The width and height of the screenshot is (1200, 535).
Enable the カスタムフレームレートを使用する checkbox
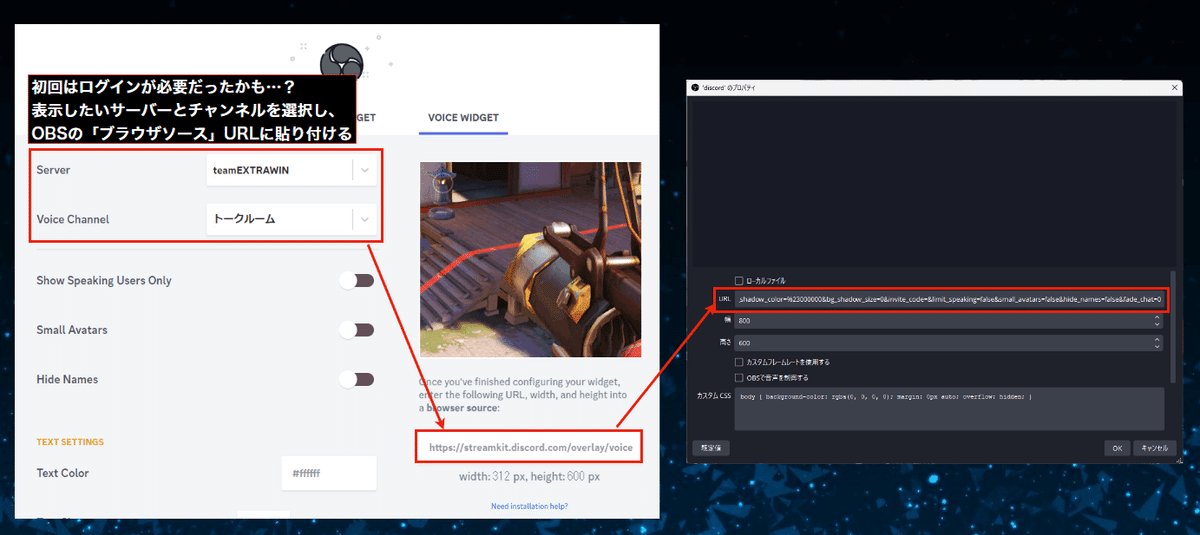[738, 362]
